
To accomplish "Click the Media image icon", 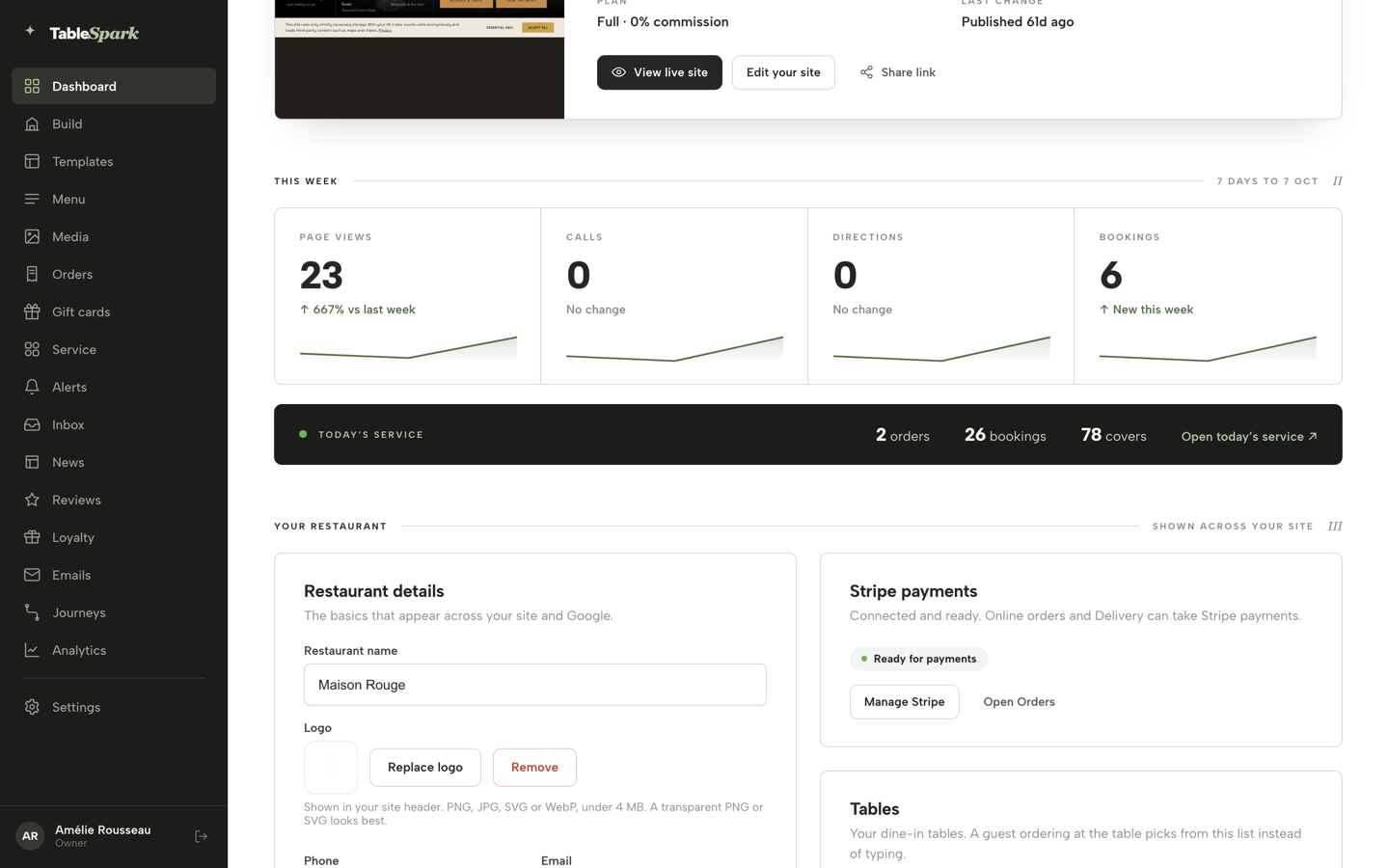I will click(x=32, y=237).
